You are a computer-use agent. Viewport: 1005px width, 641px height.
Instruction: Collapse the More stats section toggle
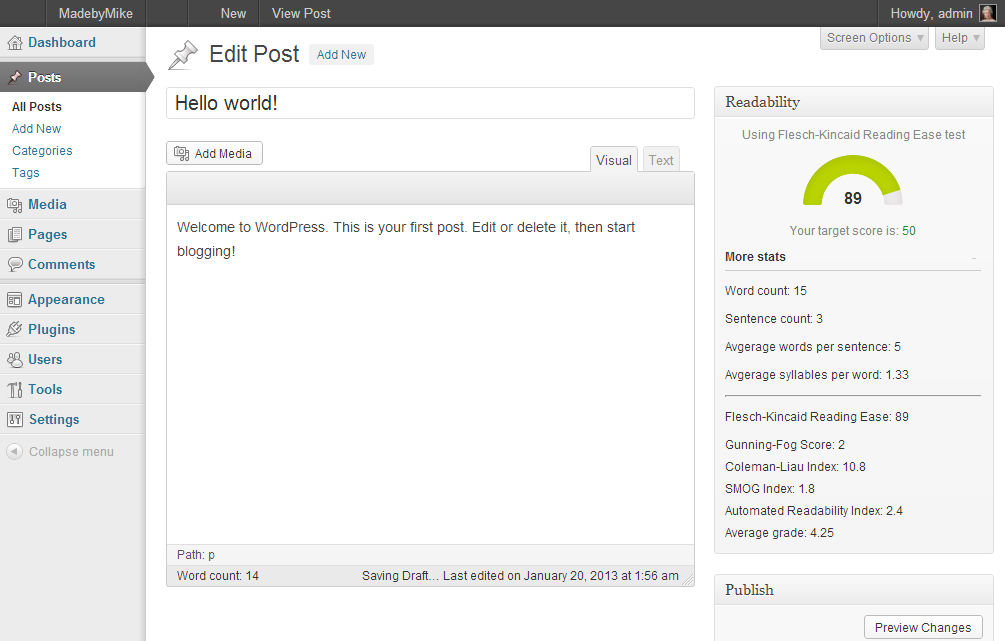tap(974, 258)
